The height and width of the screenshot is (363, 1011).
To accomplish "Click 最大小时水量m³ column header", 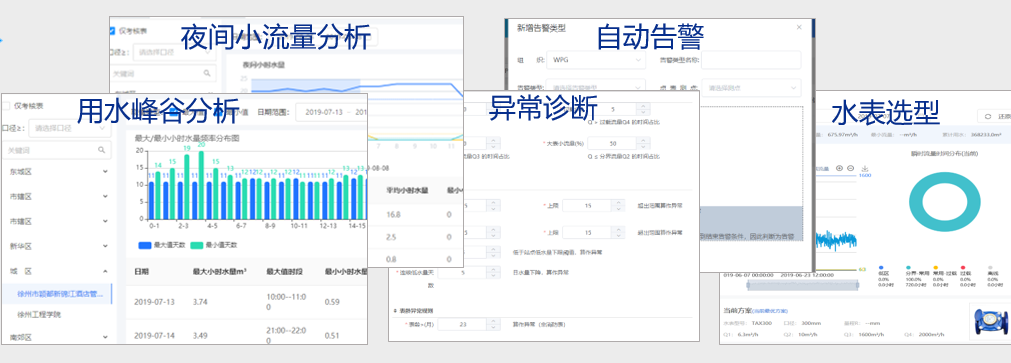I will 219,271.
